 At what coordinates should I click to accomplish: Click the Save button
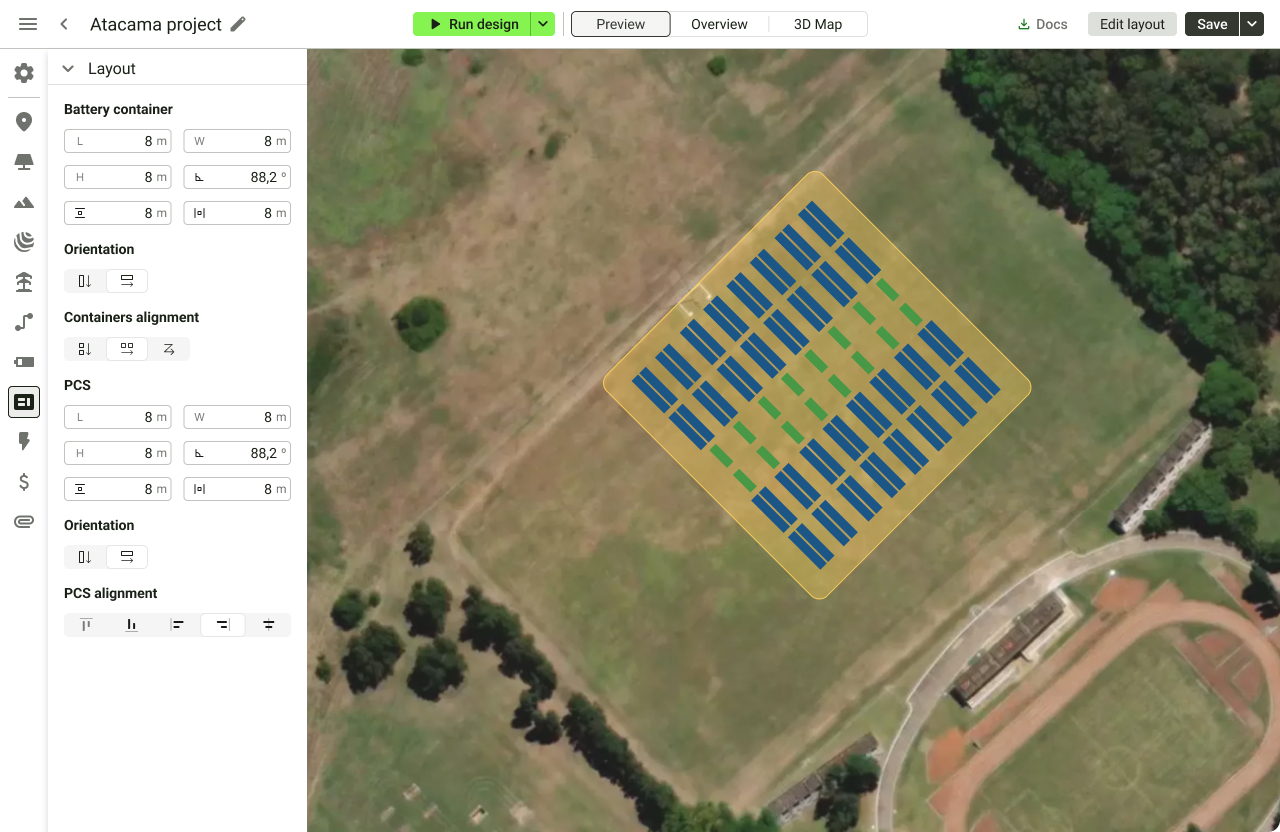click(1212, 24)
